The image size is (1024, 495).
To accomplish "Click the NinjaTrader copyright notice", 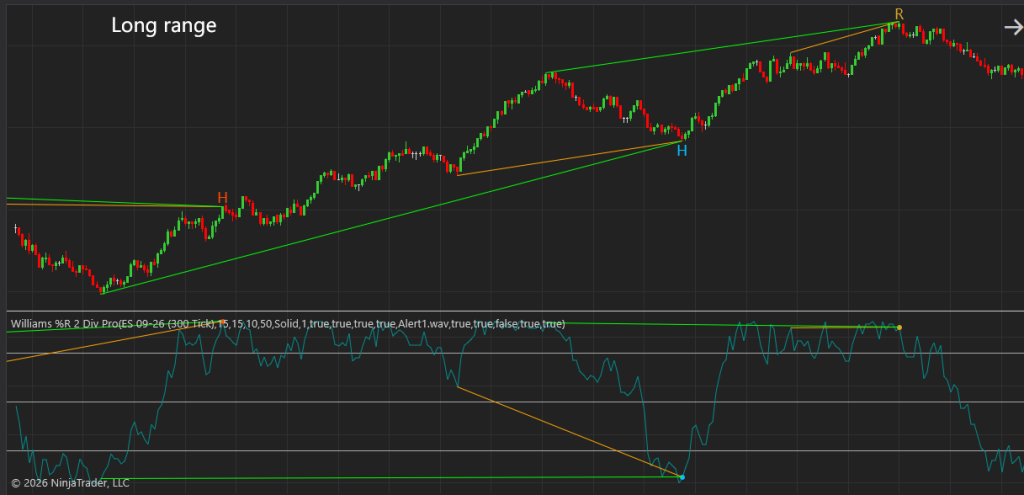I will pyautogui.click(x=70, y=483).
